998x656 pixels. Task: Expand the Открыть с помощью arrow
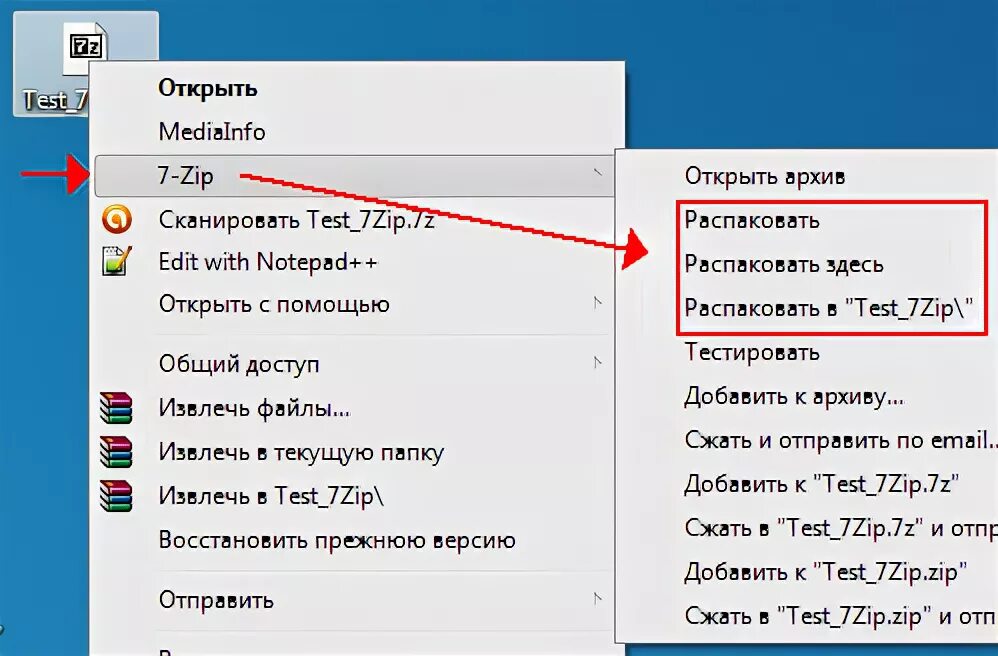pyautogui.click(x=597, y=303)
